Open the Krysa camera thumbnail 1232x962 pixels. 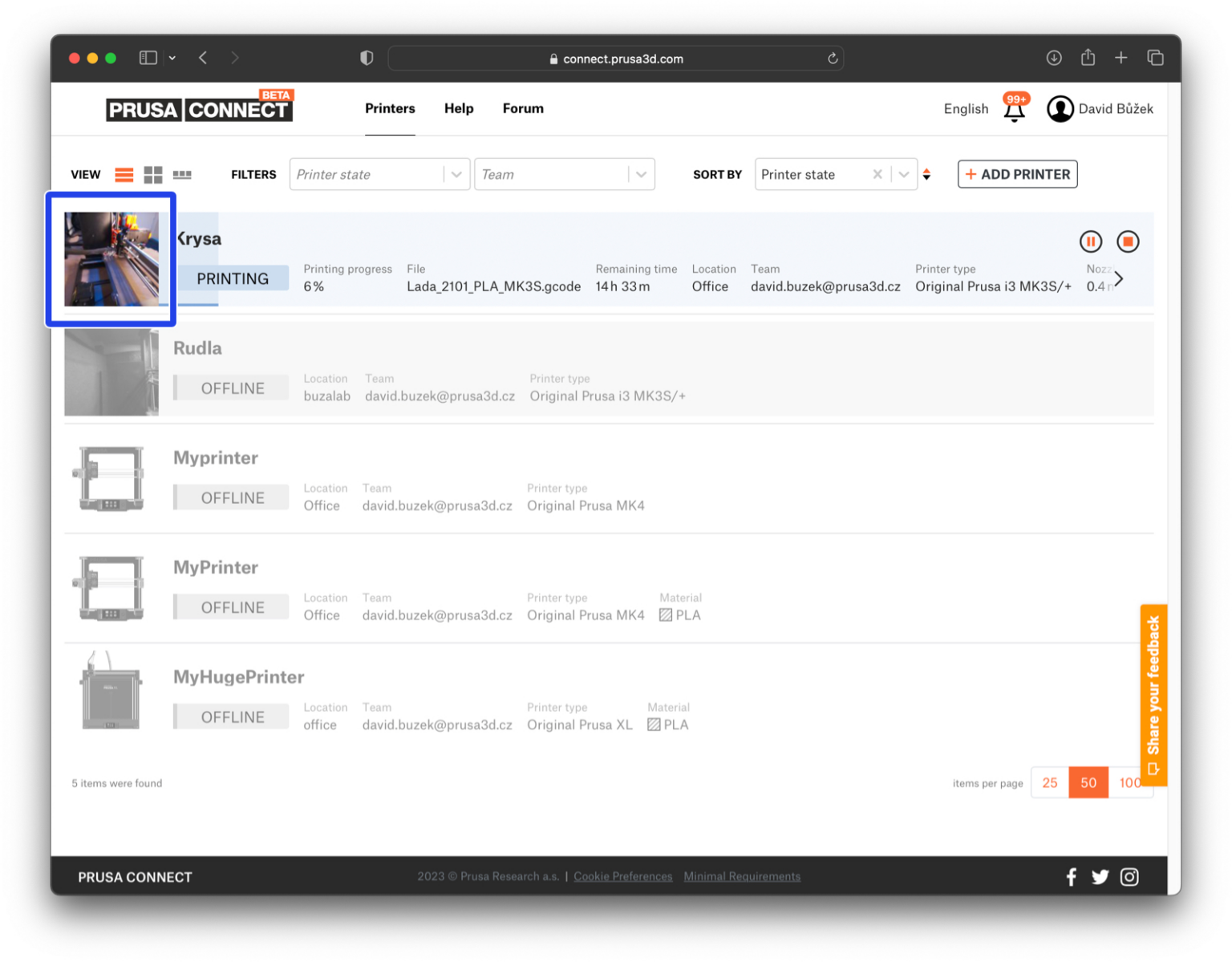coord(111,258)
